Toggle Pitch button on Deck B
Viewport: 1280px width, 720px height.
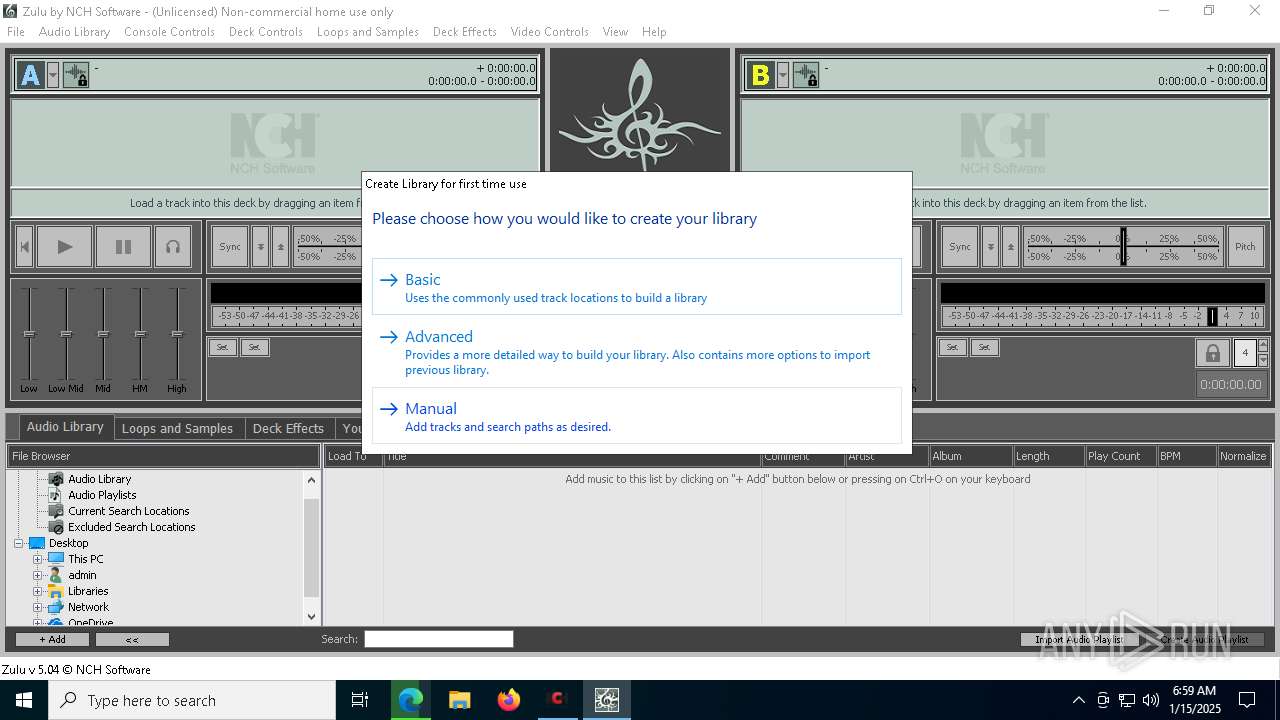point(1245,247)
